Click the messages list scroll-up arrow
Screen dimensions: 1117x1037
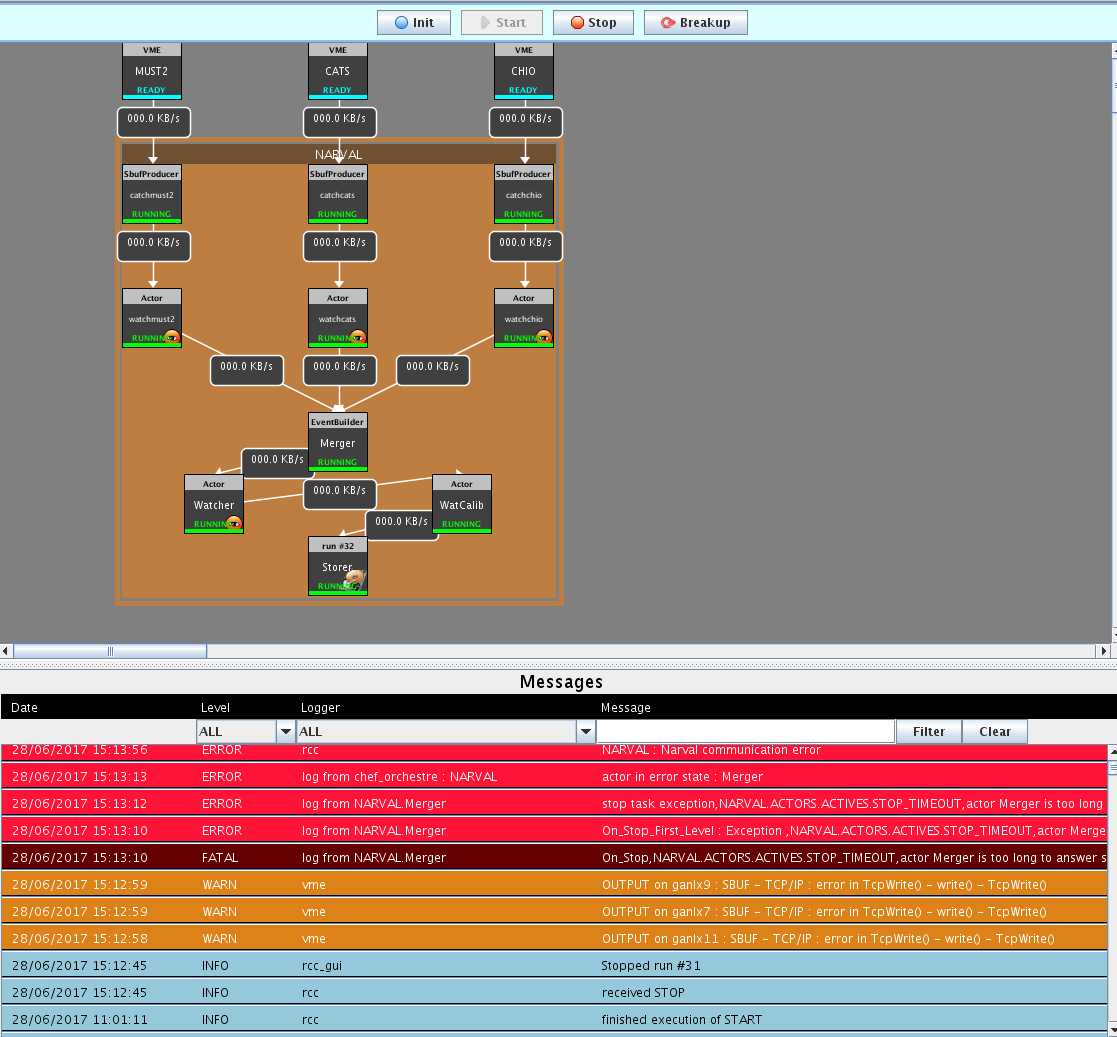click(1113, 751)
